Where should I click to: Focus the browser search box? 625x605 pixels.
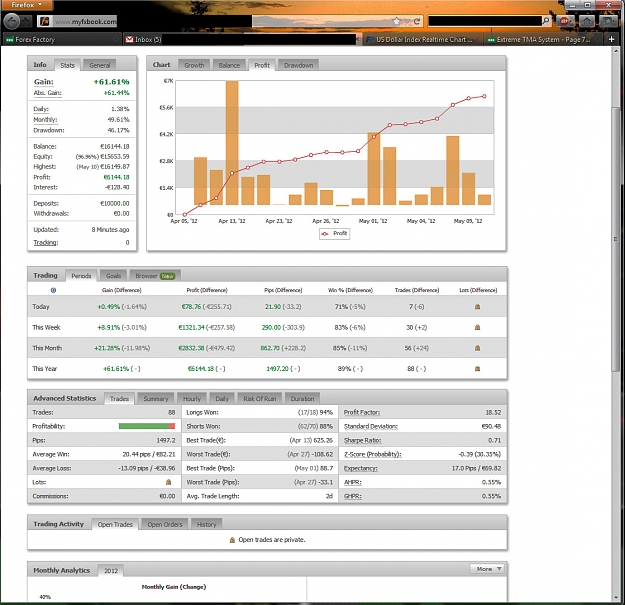pyautogui.click(x=485, y=21)
